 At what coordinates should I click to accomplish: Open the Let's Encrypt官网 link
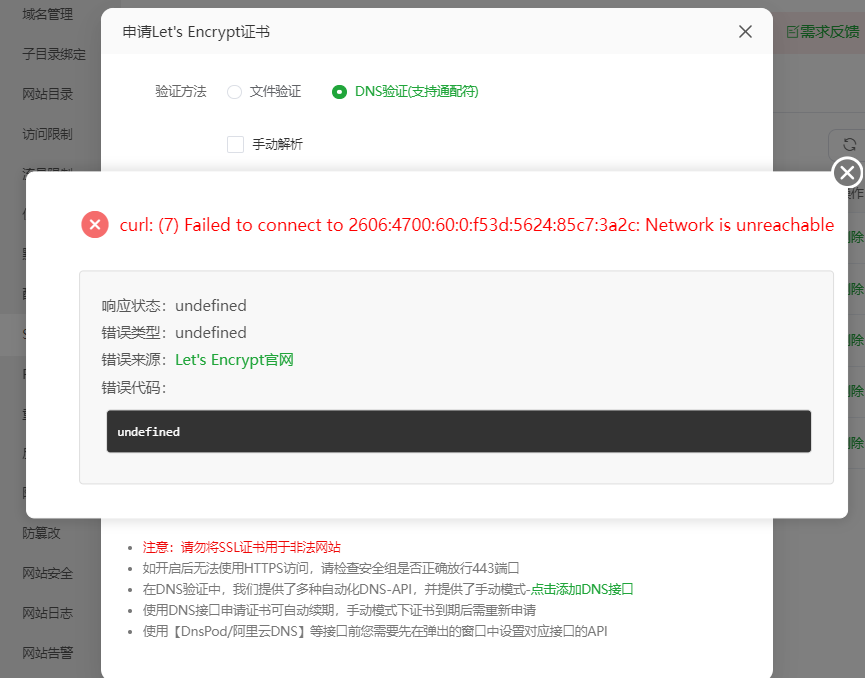(x=234, y=360)
